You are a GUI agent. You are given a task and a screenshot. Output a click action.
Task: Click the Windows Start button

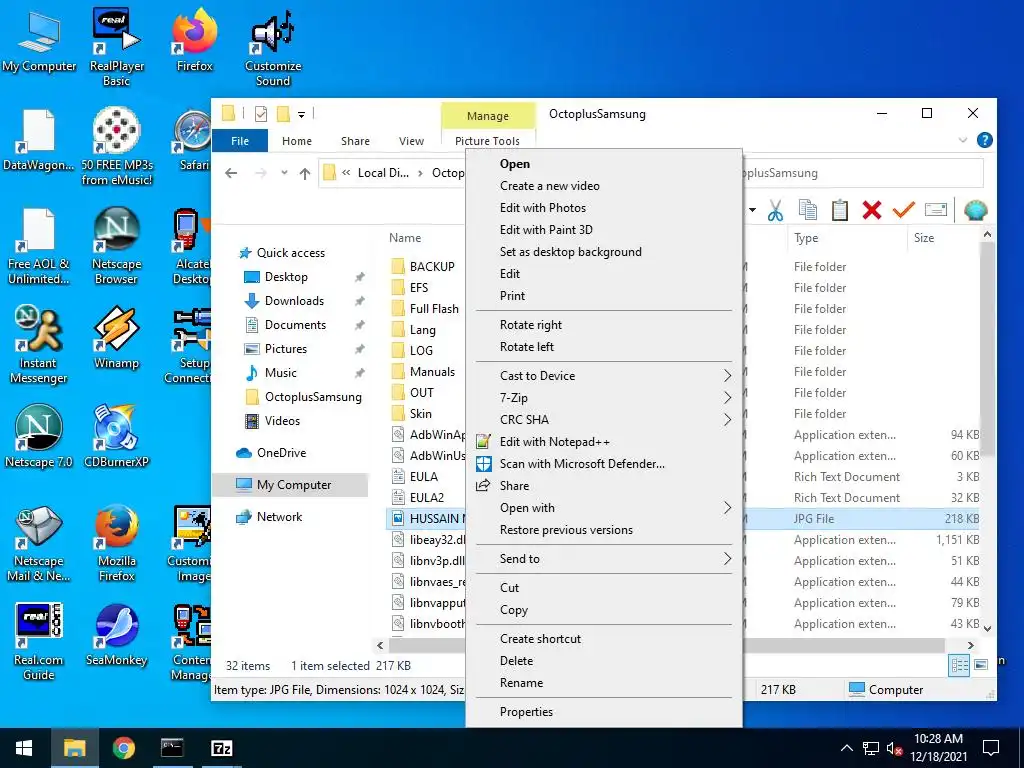coord(24,748)
